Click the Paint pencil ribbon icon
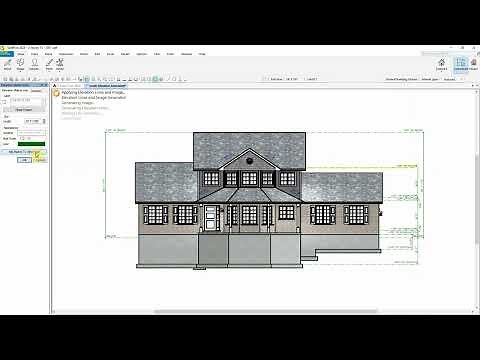480x360 pixels. [x=49, y=64]
